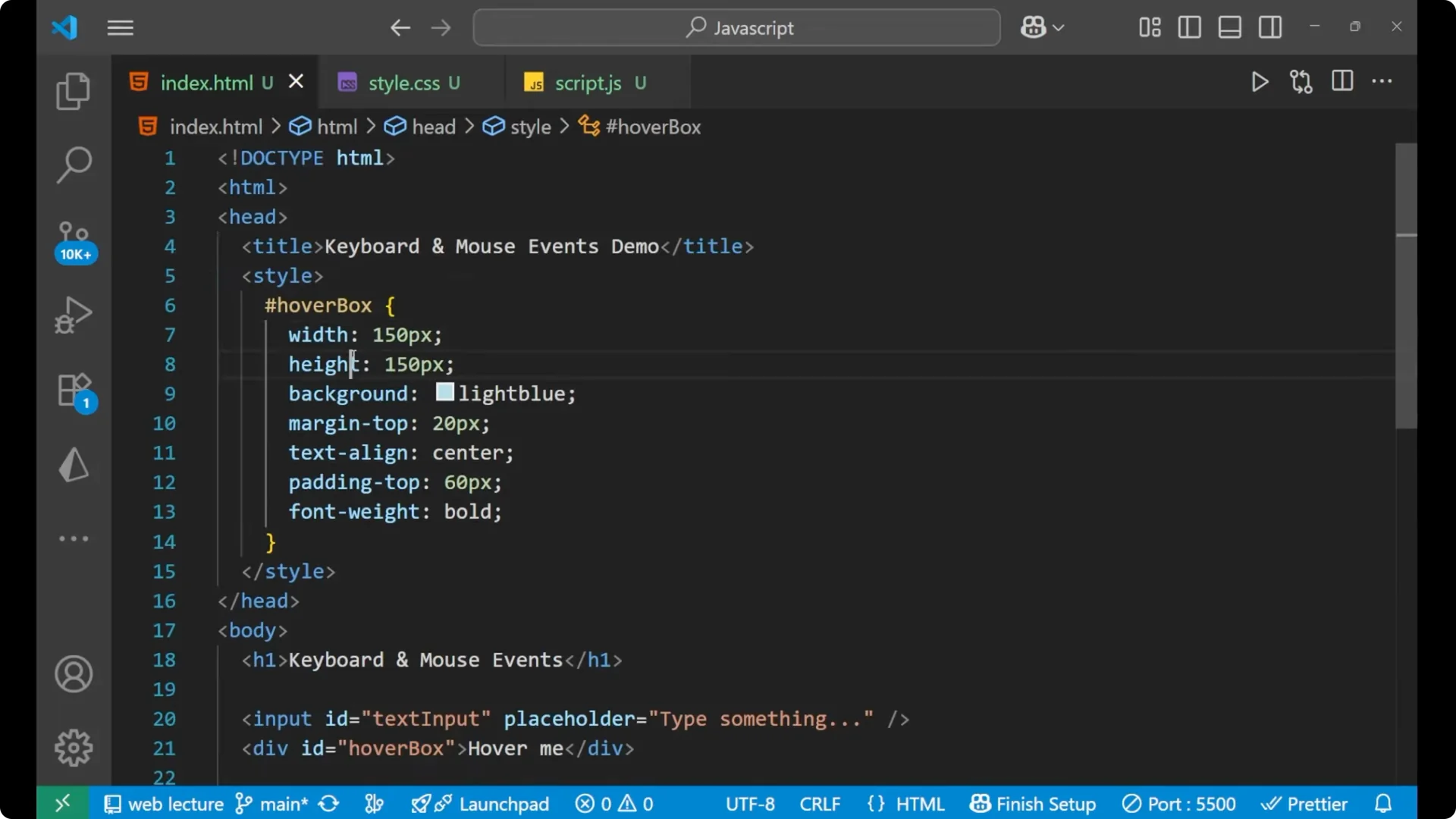The image size is (1456, 819).
Task: Toggle the secondary side bar
Action: (x=1270, y=27)
